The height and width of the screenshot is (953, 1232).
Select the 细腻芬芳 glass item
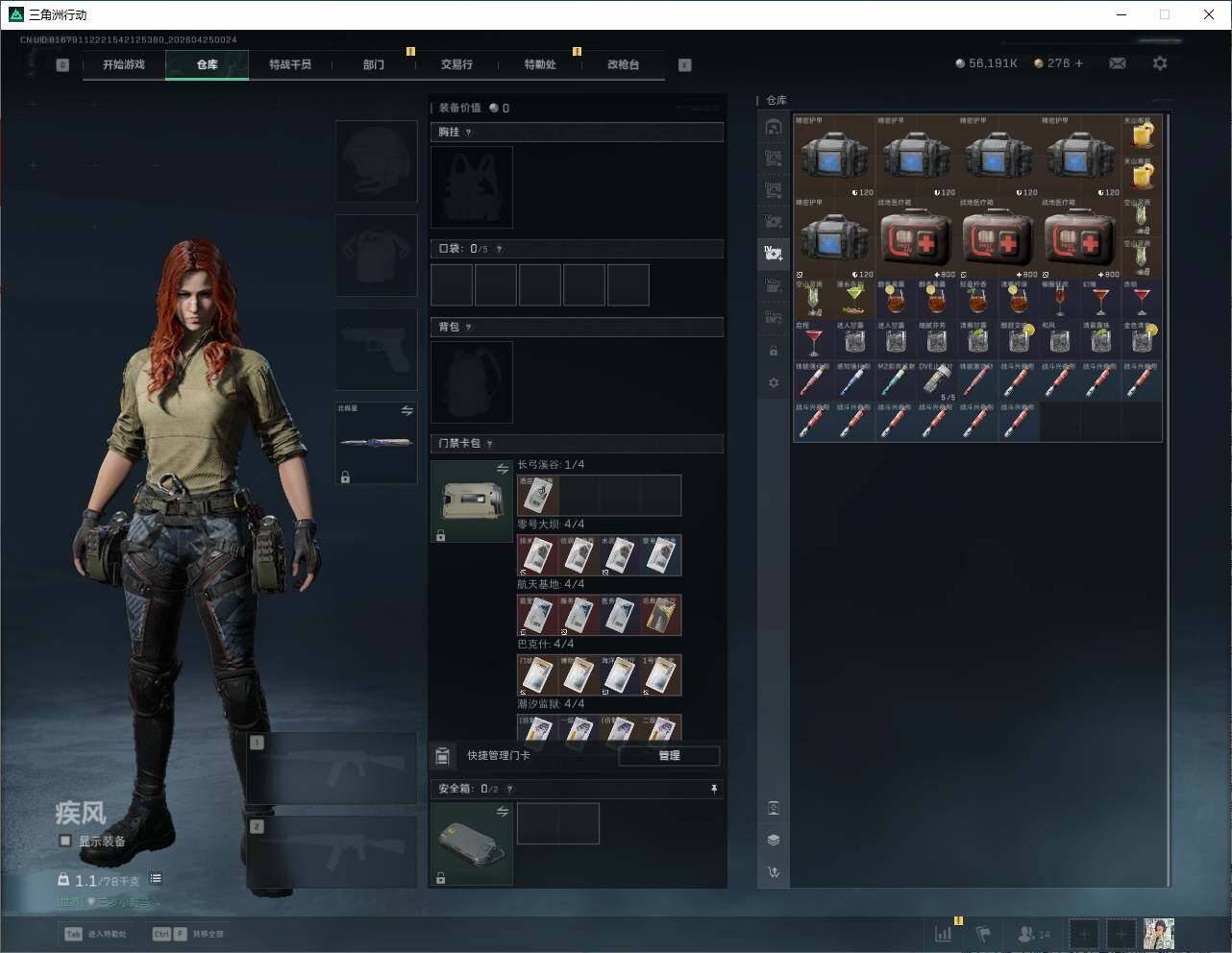(x=937, y=340)
